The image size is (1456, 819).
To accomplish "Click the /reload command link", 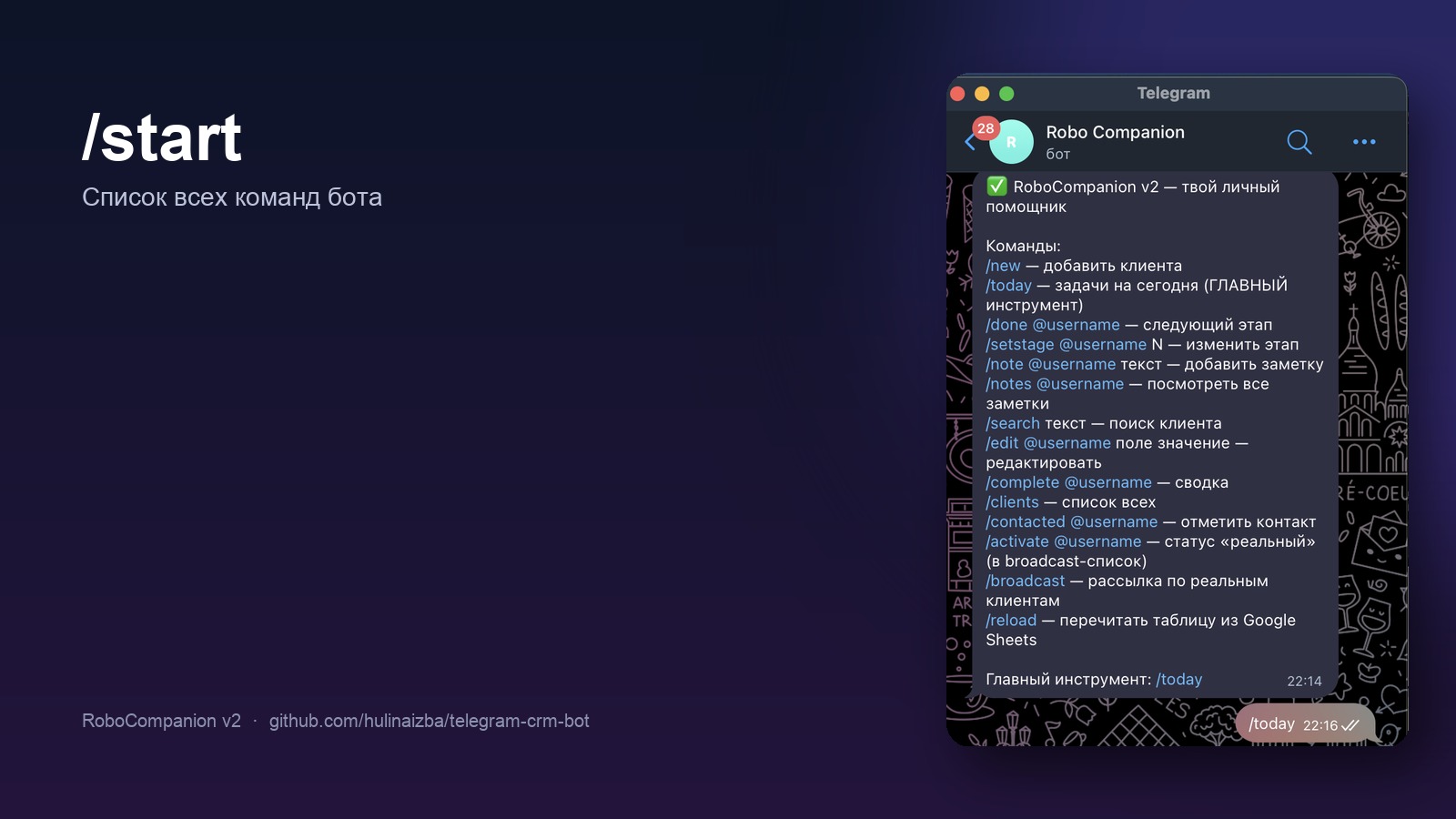I will 1011,621.
